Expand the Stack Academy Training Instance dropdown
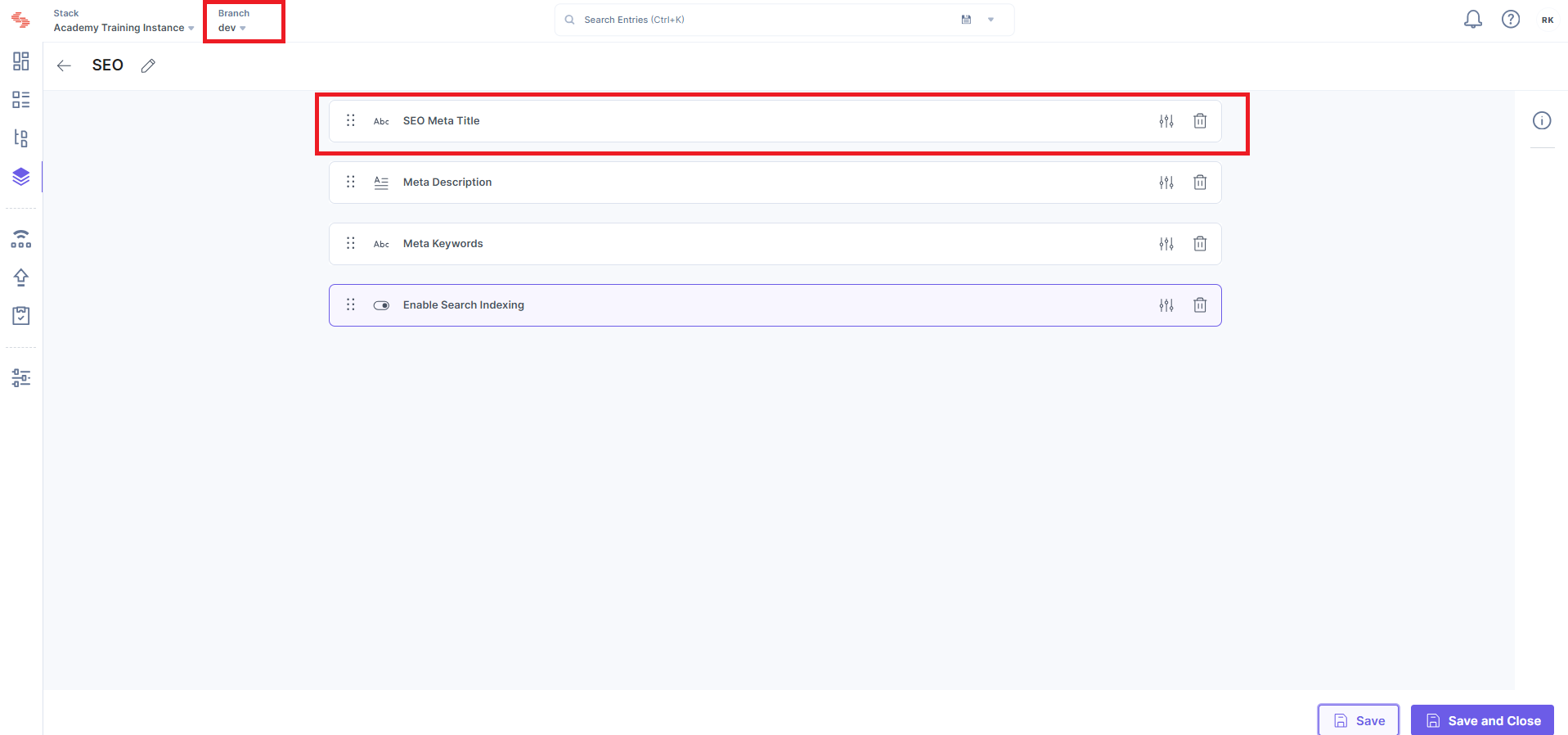1568x735 pixels. point(124,28)
